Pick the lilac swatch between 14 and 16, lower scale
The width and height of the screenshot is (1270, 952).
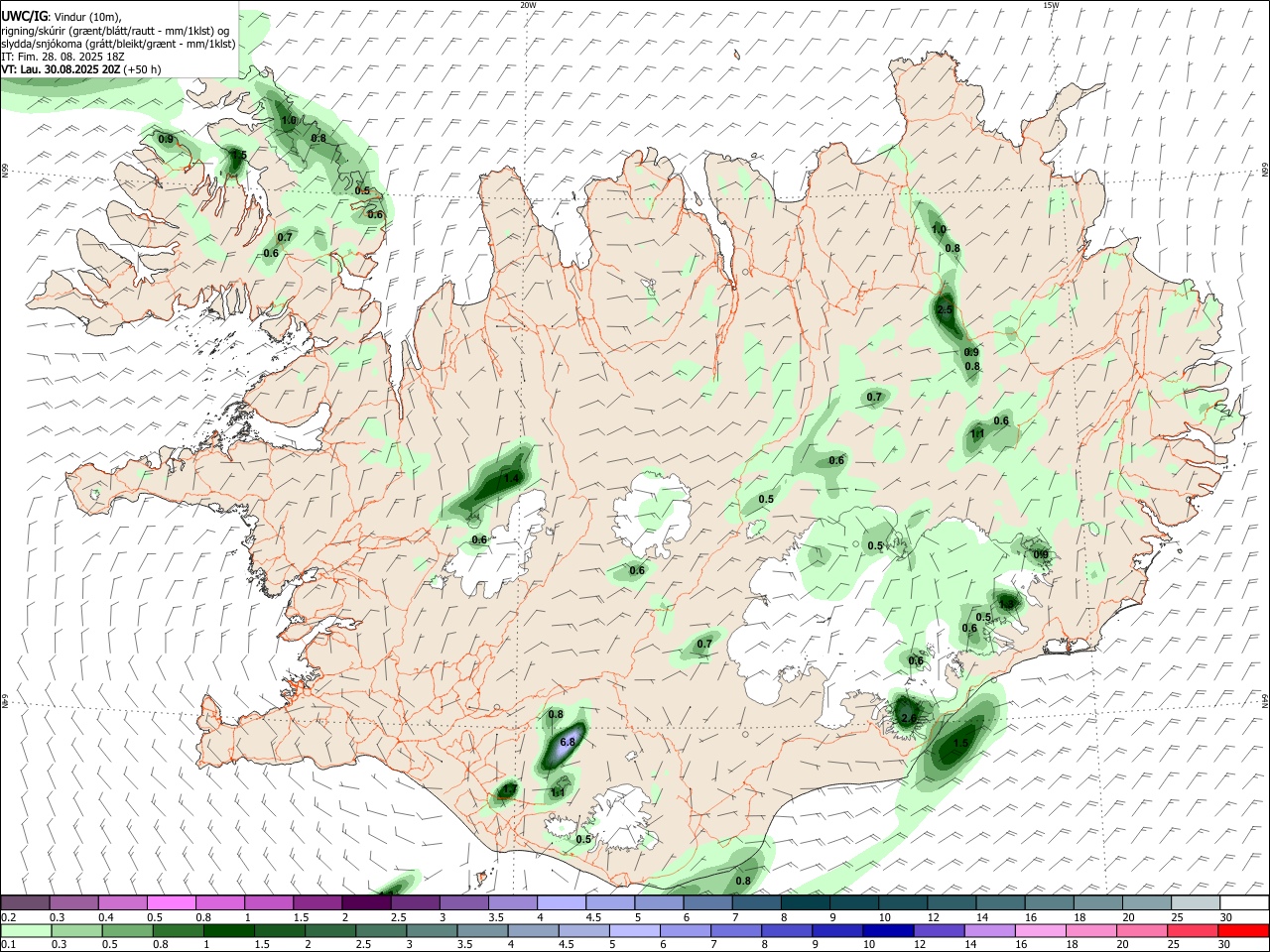click(x=990, y=930)
